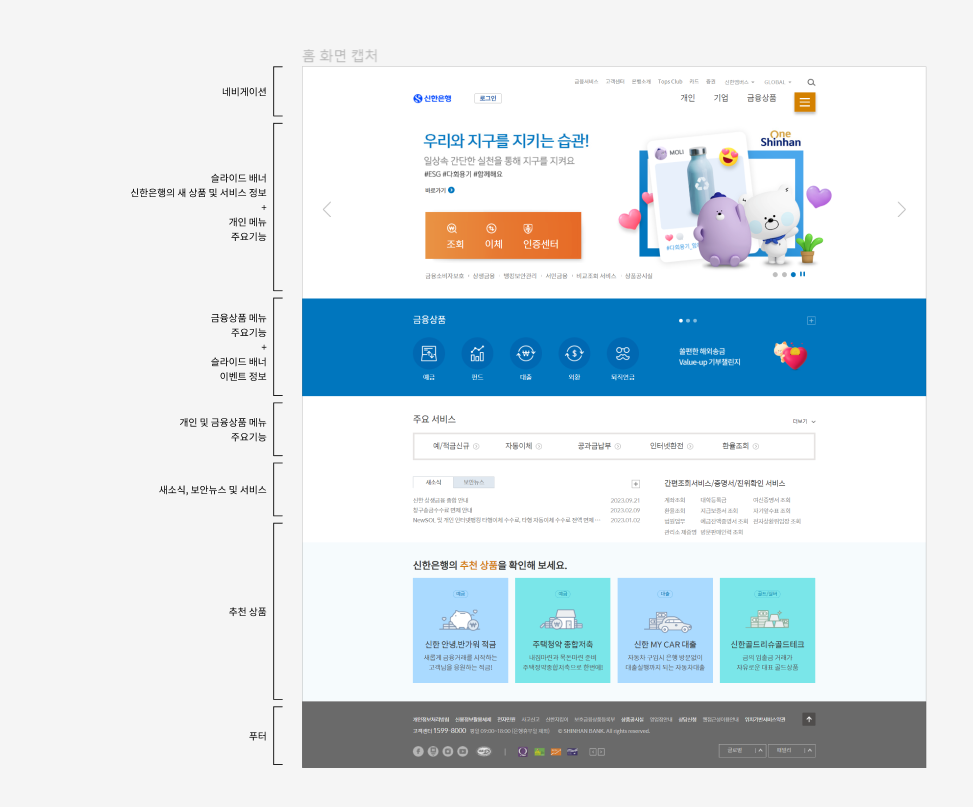The height and width of the screenshot is (807, 973).
Task: Click the 로그인 button
Action: point(488,98)
